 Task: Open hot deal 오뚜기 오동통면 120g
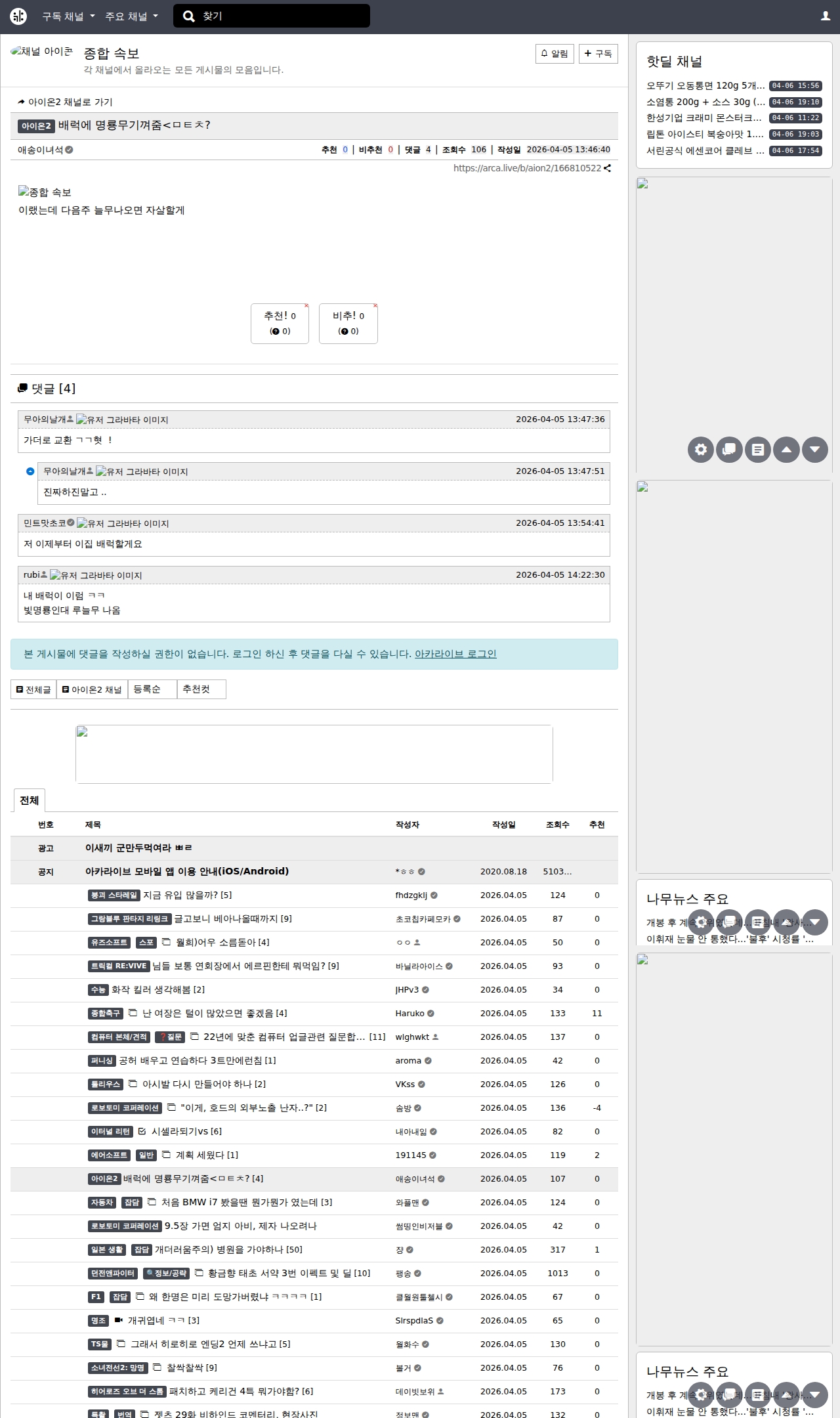coord(705,86)
